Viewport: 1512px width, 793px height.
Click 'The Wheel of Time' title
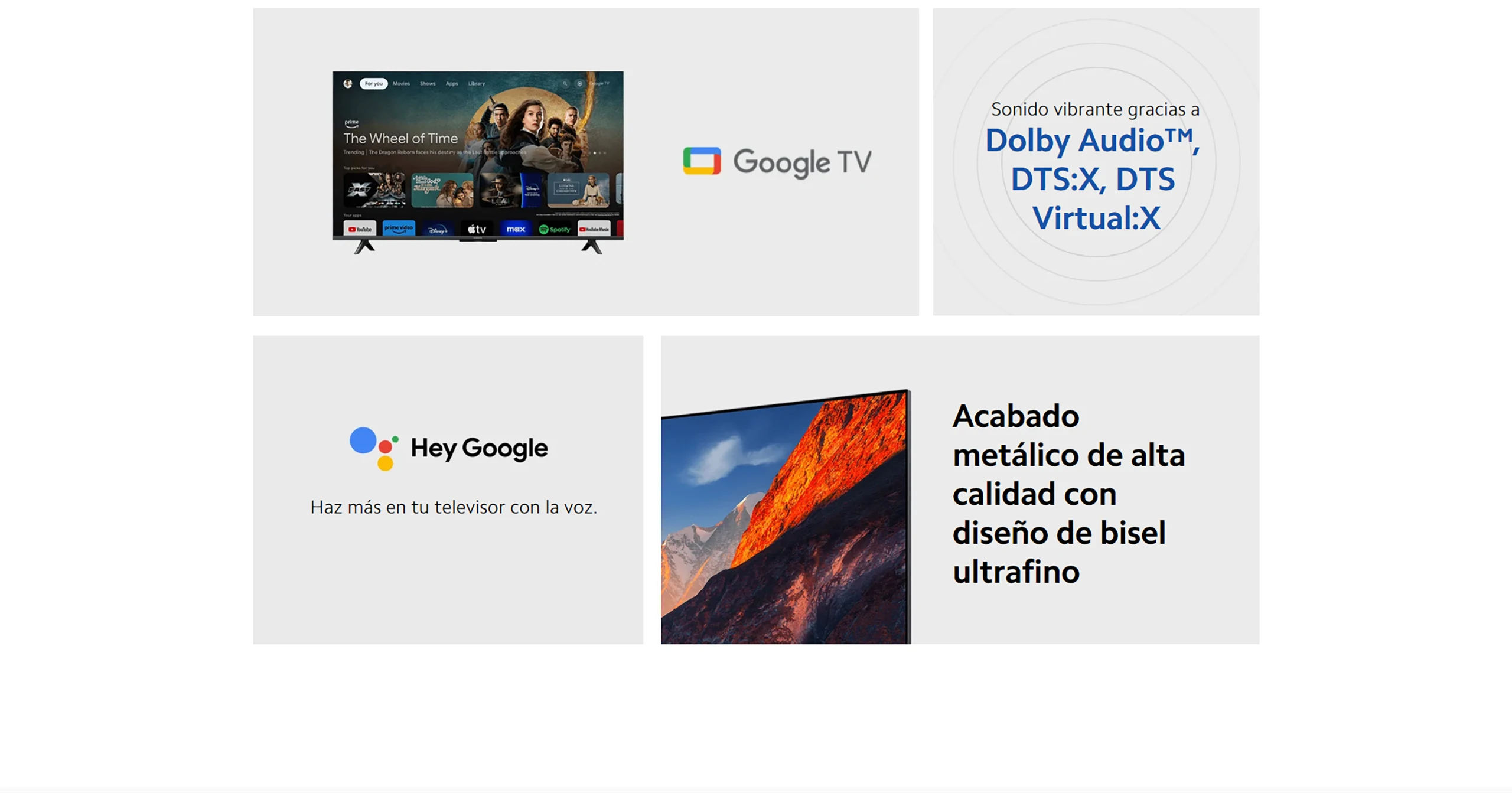click(400, 138)
